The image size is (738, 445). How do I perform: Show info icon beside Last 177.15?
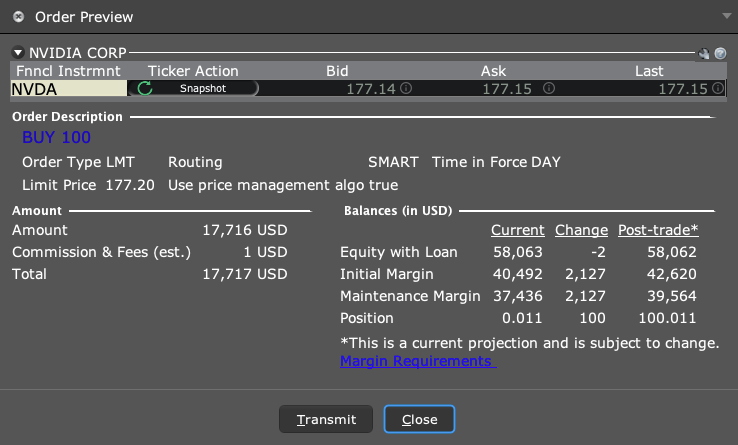pos(718,88)
